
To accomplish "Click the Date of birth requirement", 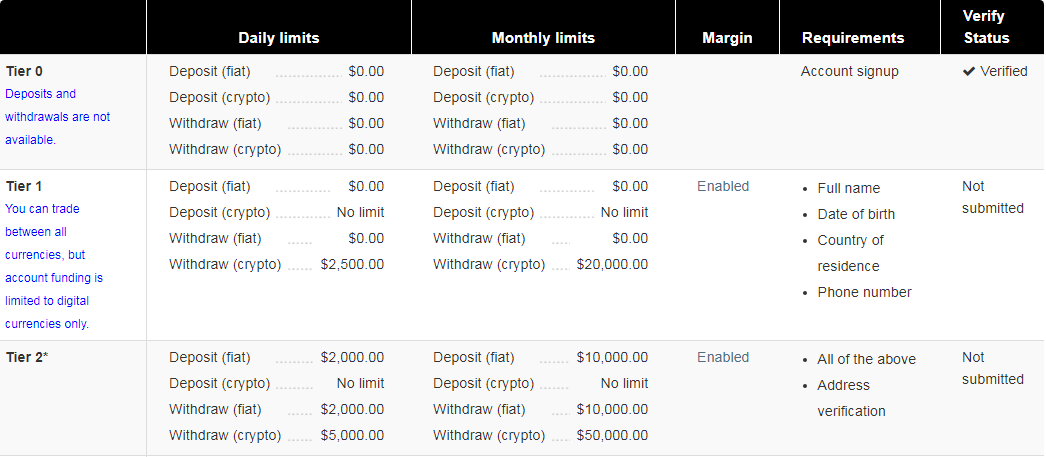I will (857, 214).
